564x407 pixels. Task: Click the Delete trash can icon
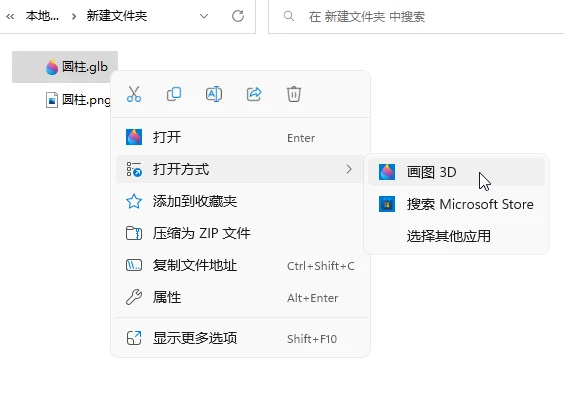[294, 94]
